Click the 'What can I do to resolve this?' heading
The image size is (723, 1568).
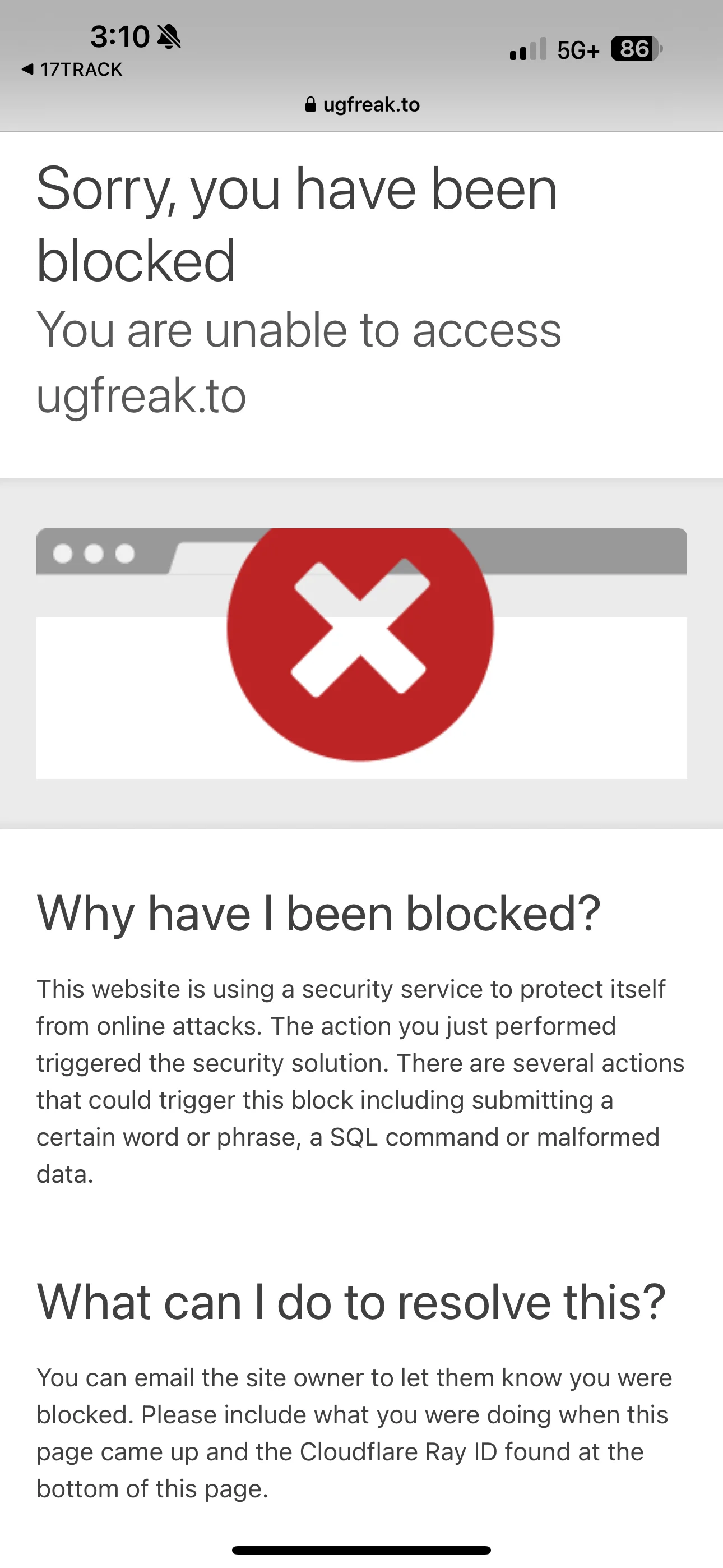click(352, 1302)
